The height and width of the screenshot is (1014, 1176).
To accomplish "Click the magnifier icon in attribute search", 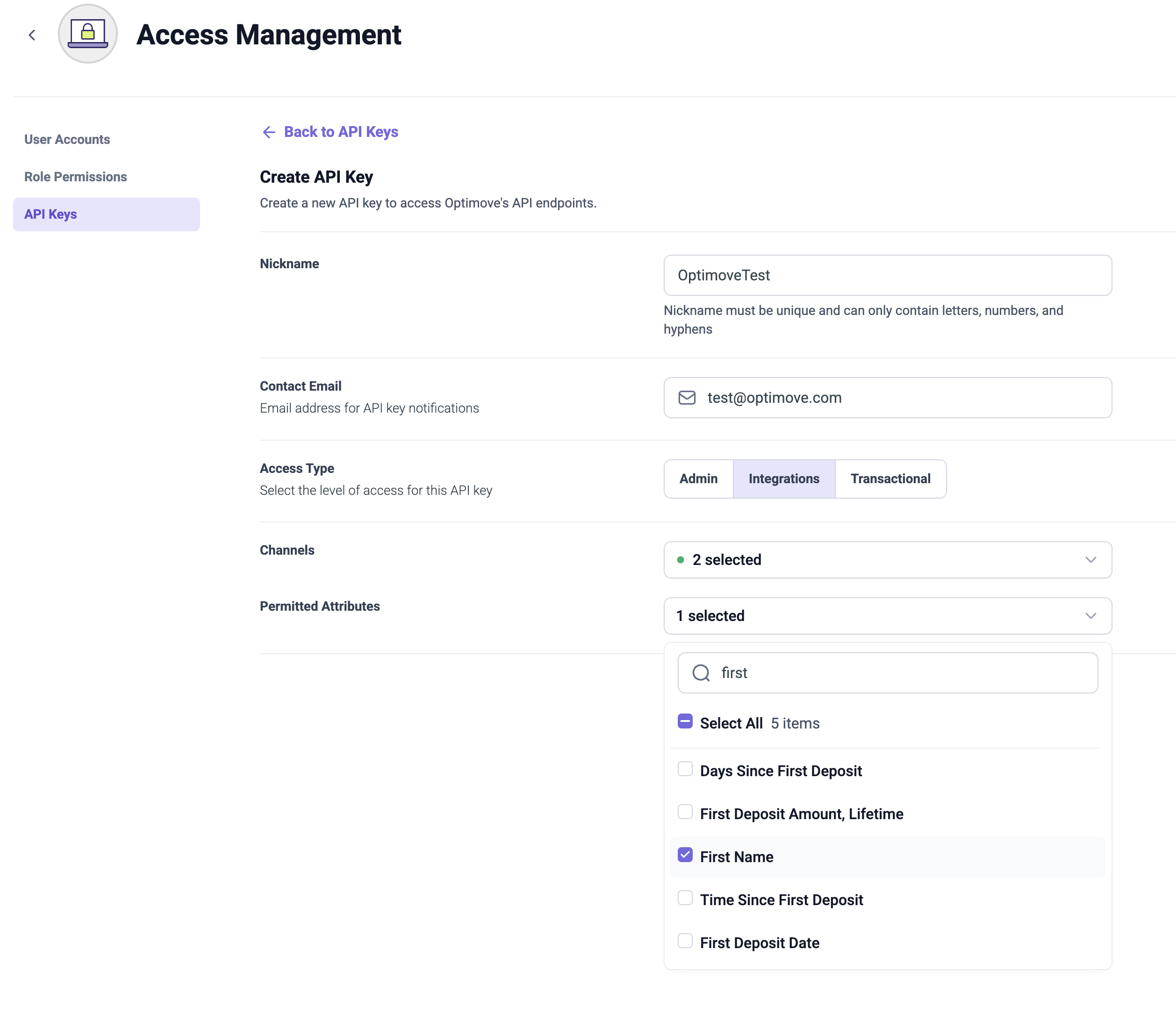I will click(701, 673).
